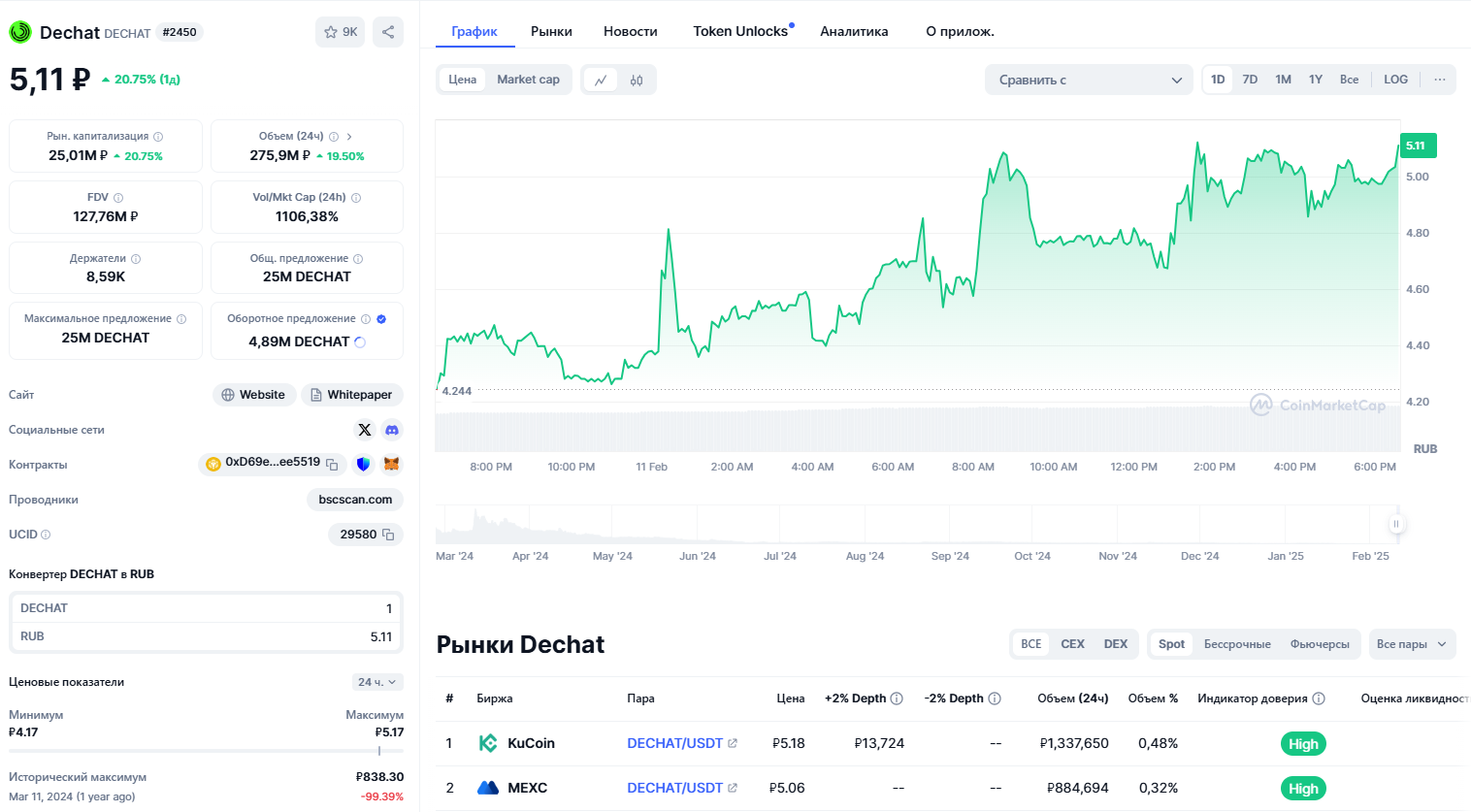The image size is (1471, 812).
Task: Select Фьючерсы market type
Action: click(1320, 644)
